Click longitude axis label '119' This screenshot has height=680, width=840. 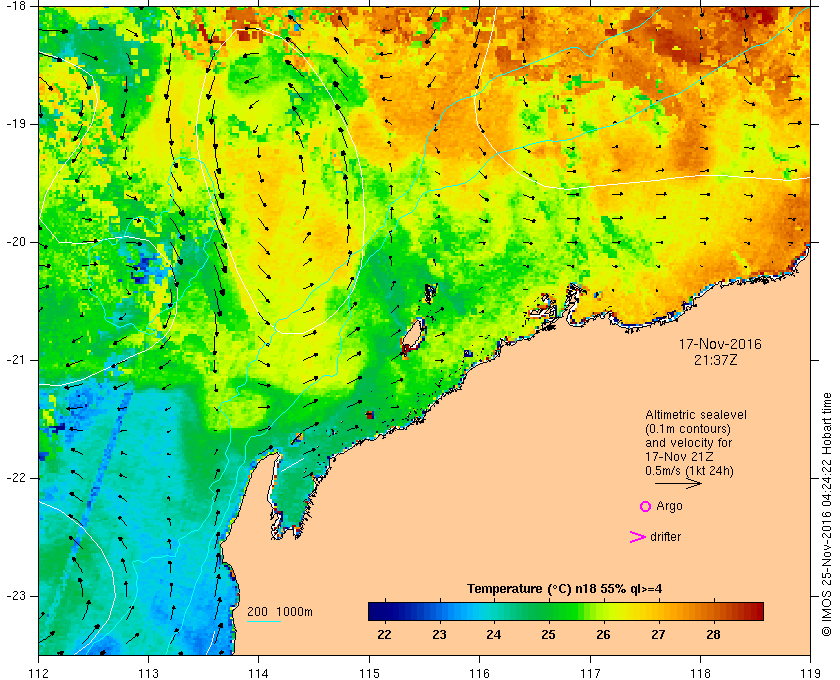(x=811, y=673)
